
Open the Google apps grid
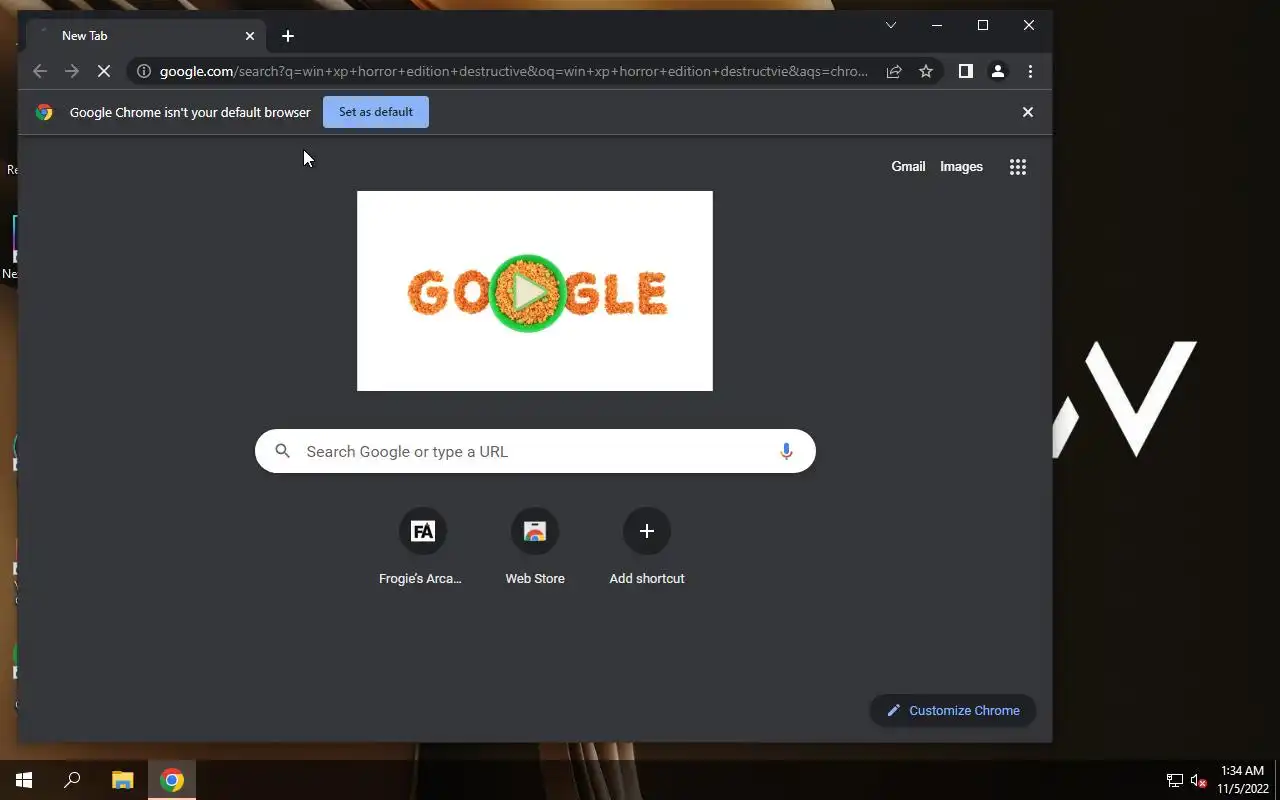1018,167
